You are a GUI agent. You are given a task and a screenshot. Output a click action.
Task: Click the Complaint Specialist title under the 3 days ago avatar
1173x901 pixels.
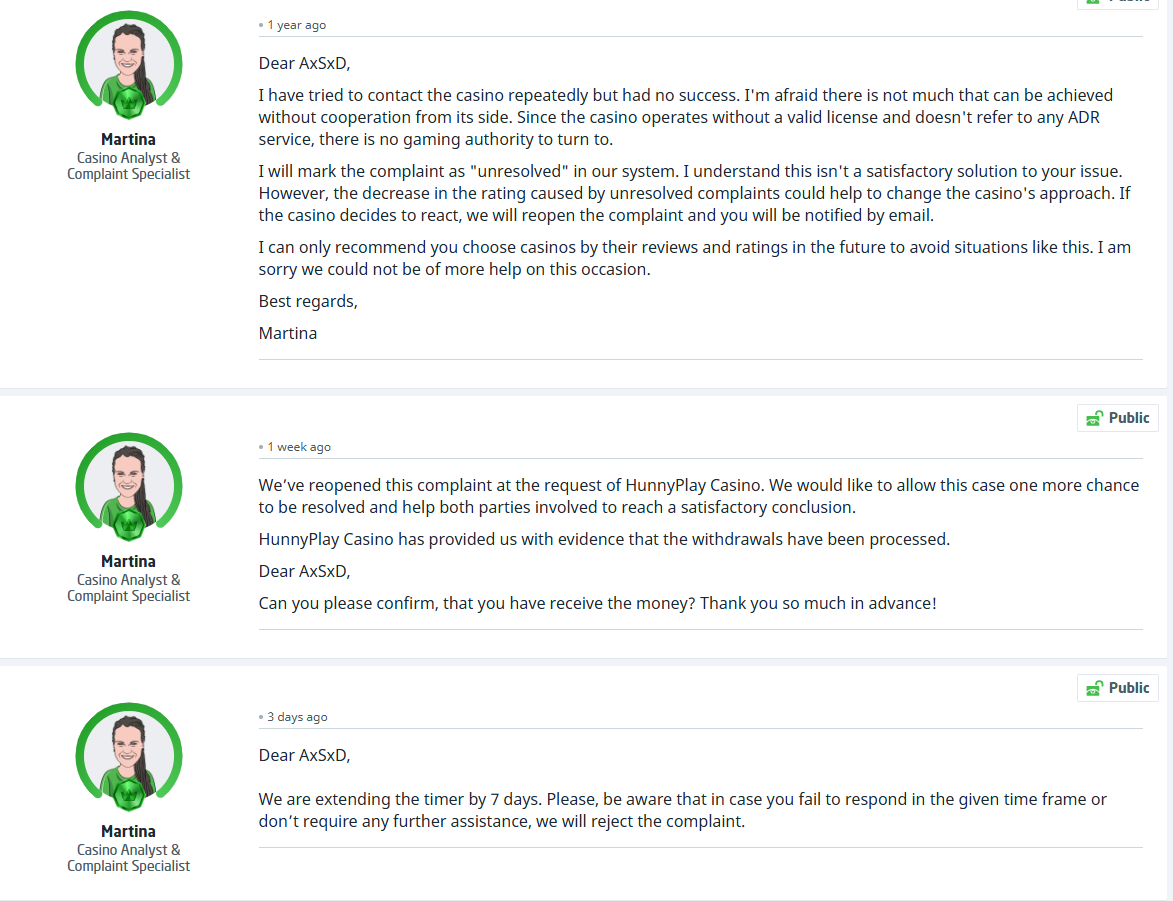tap(129, 866)
